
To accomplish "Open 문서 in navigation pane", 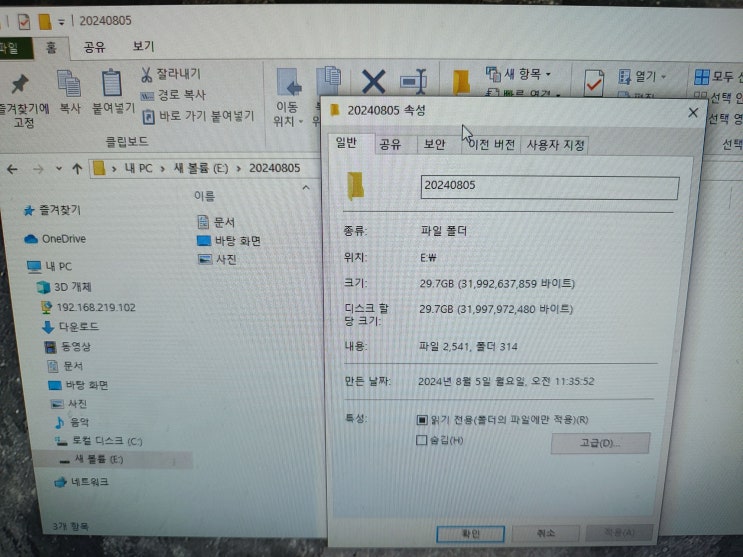I will point(65,366).
